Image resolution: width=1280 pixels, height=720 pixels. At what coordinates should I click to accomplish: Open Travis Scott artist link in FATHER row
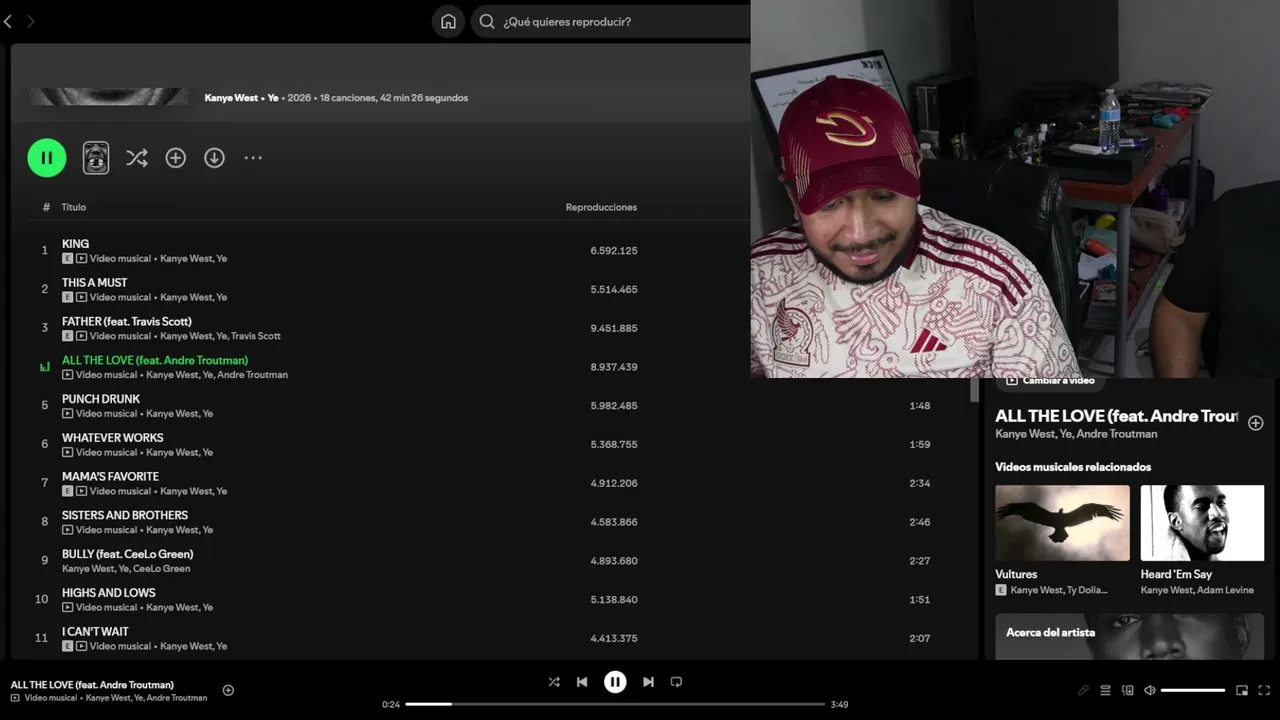256,336
